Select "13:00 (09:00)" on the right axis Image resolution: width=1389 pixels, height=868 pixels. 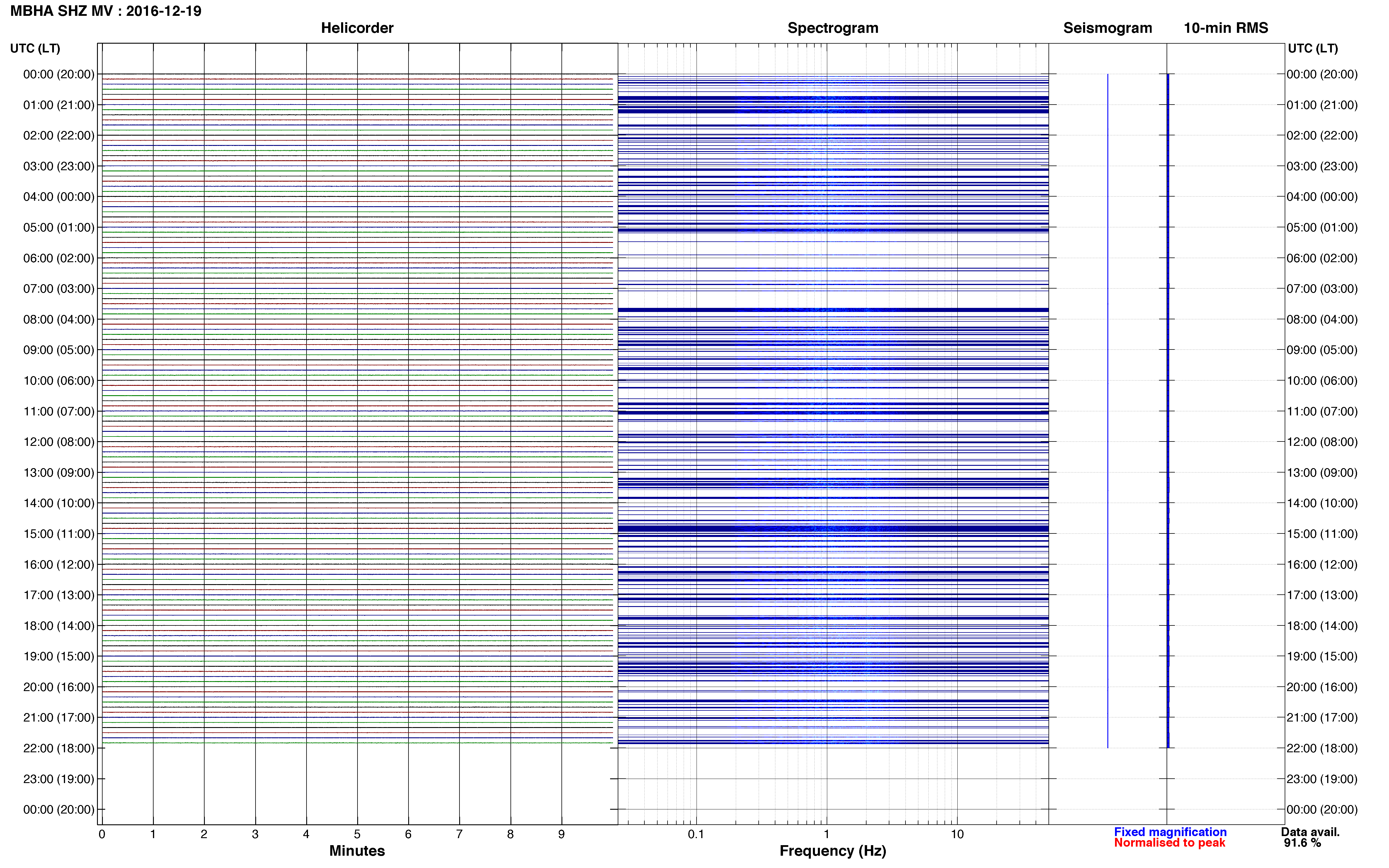click(x=1322, y=473)
